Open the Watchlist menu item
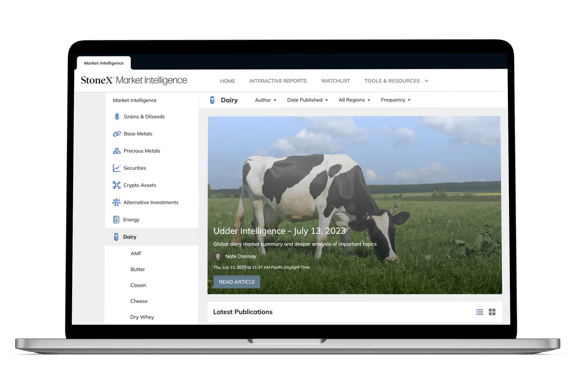The width and height of the screenshot is (576, 391). coord(335,81)
